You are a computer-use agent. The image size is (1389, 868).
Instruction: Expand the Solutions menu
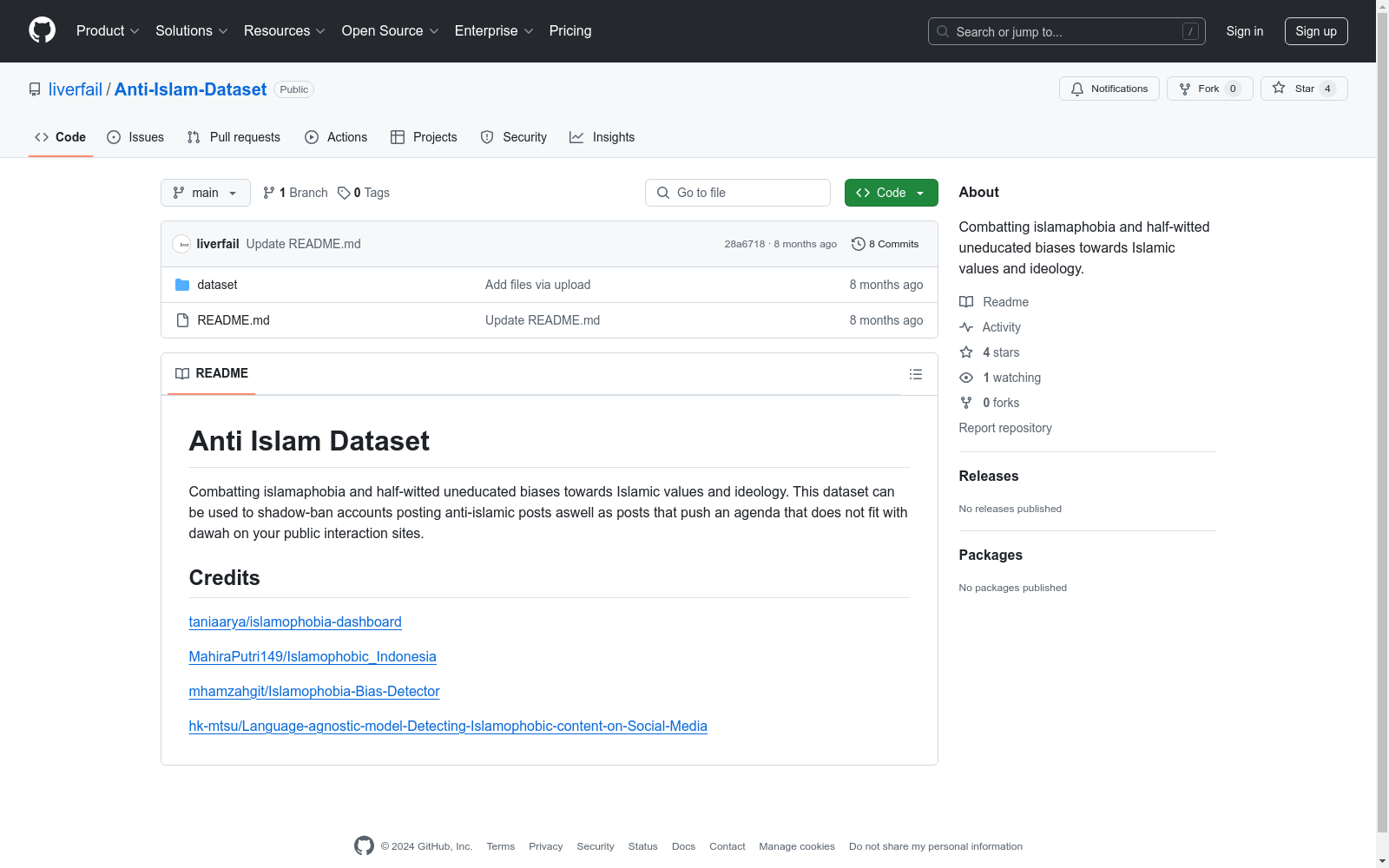tap(192, 31)
